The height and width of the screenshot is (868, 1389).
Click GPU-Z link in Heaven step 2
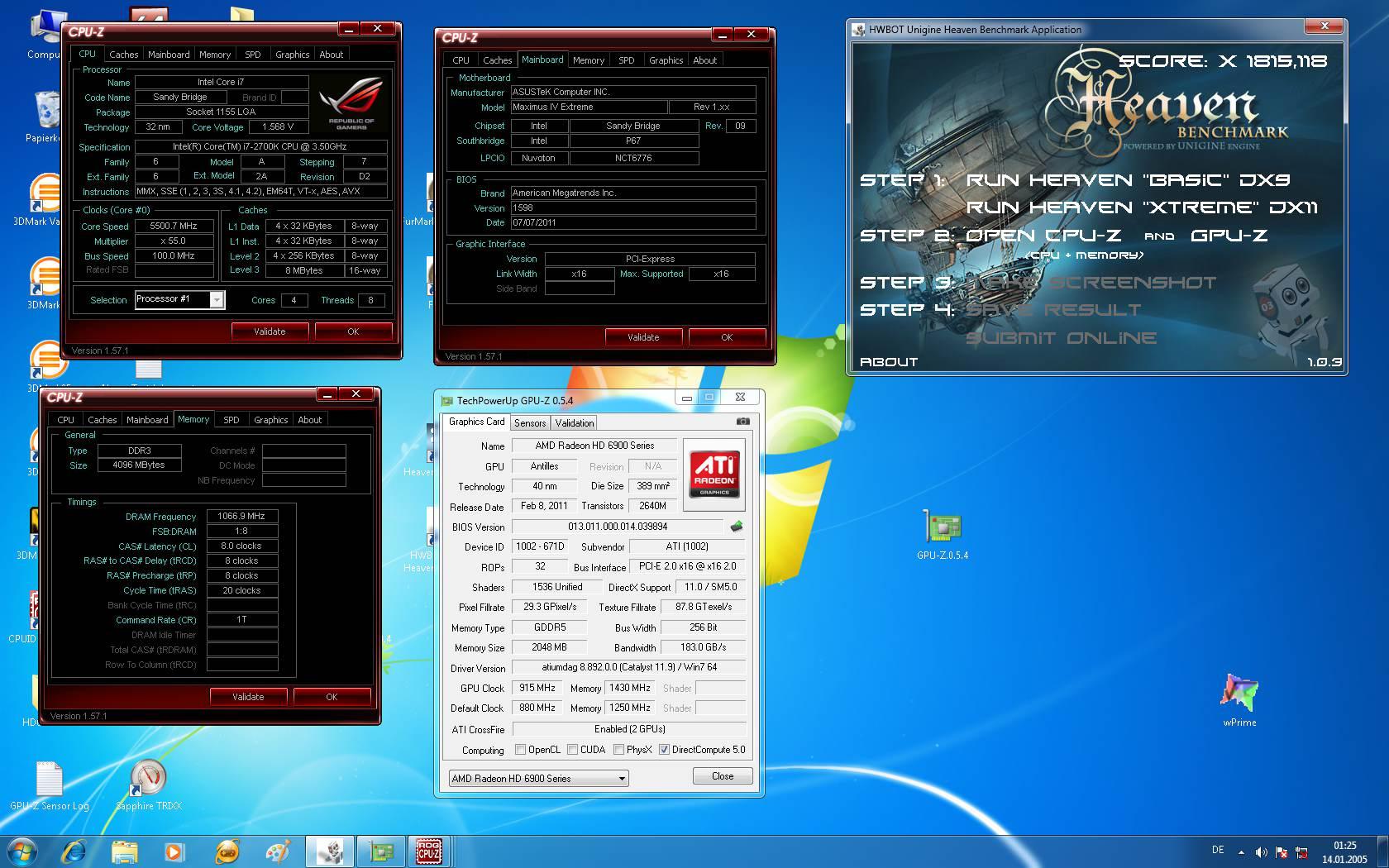(x=1229, y=236)
